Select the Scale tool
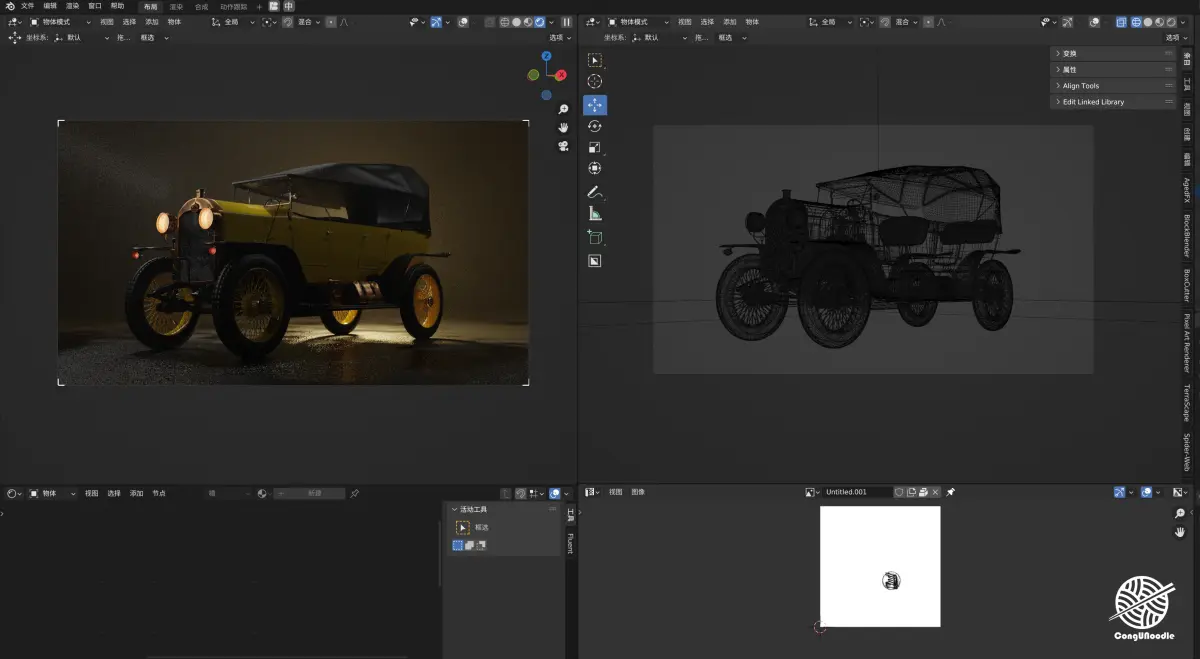This screenshot has width=1200, height=659. (595, 148)
